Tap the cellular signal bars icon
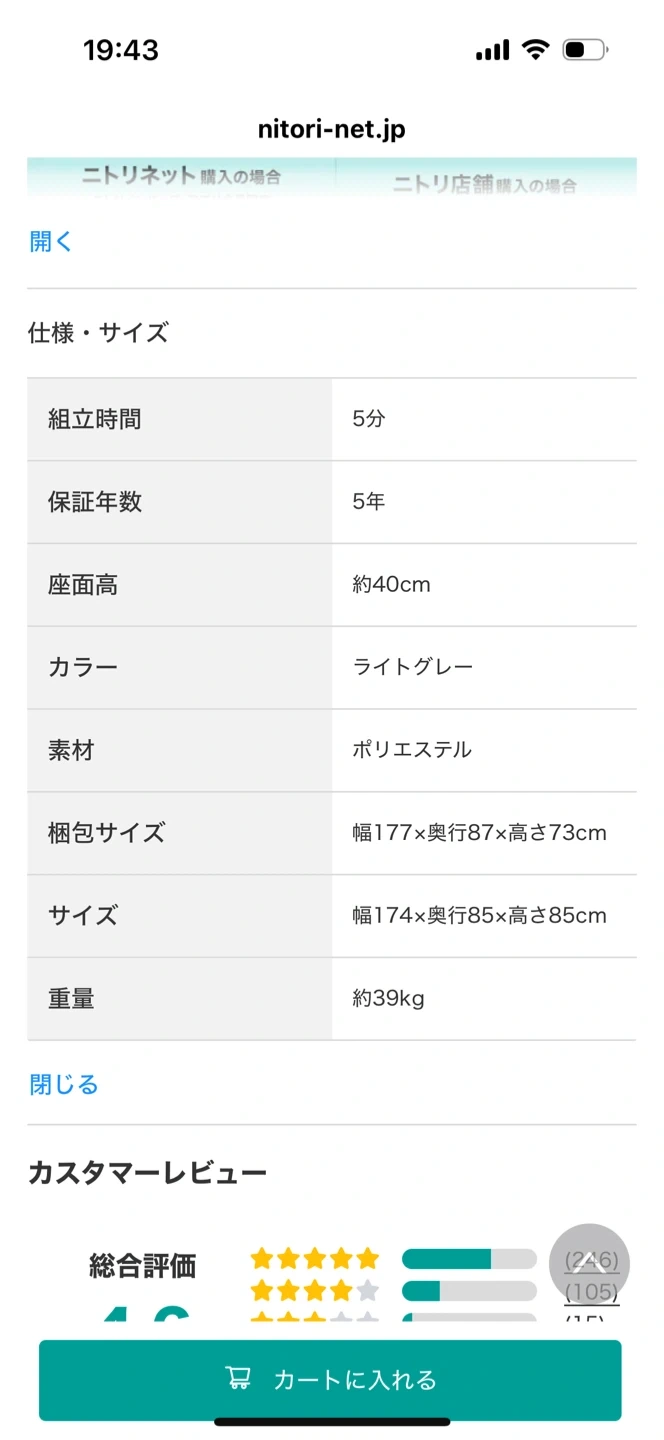Screen dimensions: 664x1440 point(492,49)
